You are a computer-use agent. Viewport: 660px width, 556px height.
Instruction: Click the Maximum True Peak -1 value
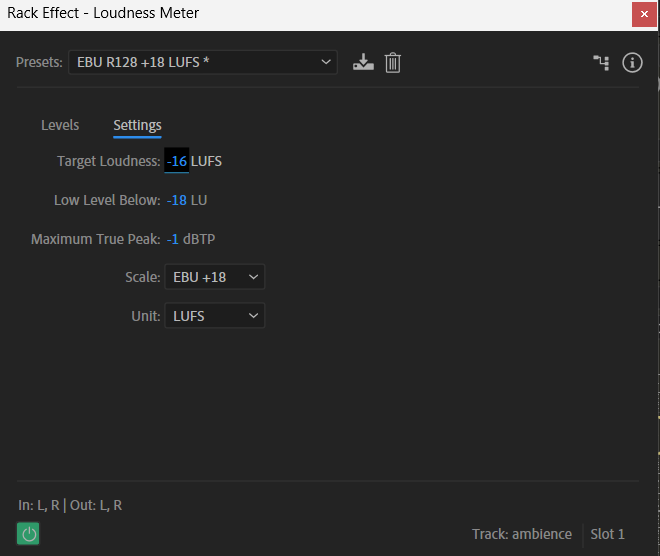174,239
